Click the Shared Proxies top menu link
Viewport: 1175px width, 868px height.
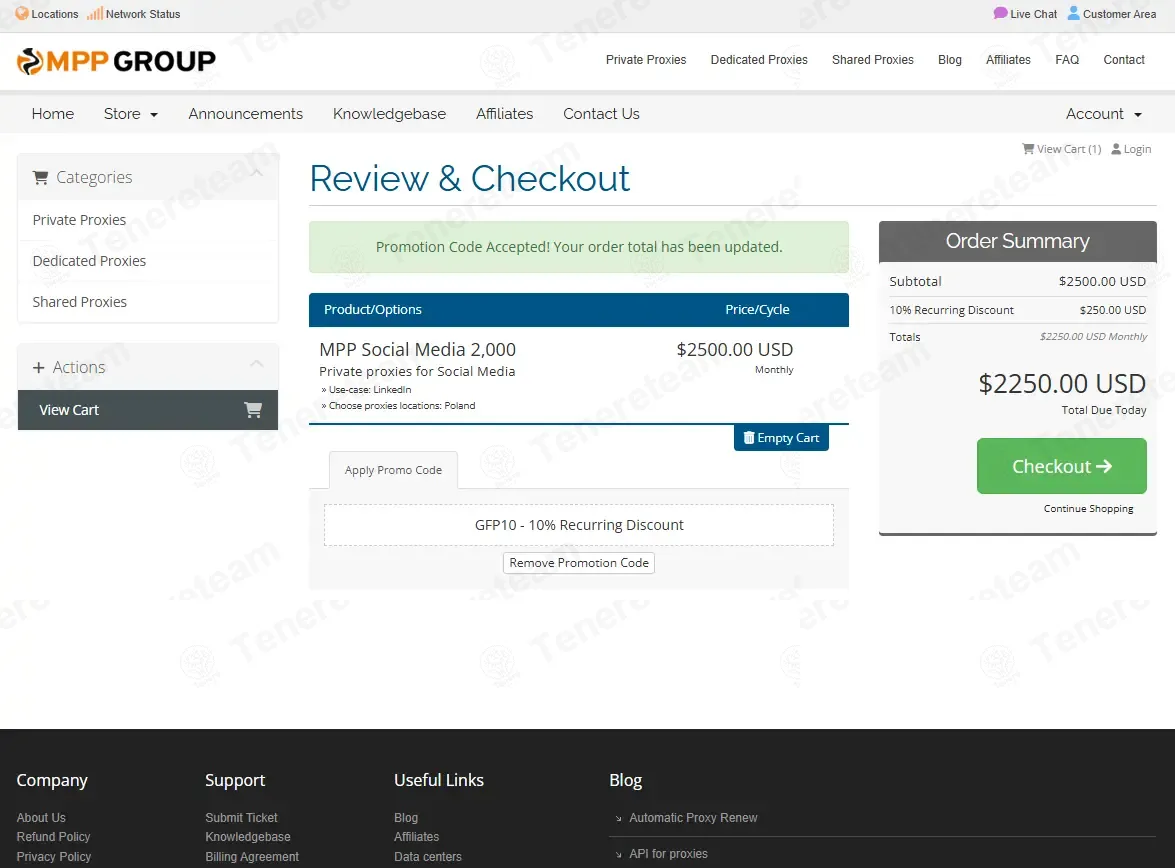(873, 60)
